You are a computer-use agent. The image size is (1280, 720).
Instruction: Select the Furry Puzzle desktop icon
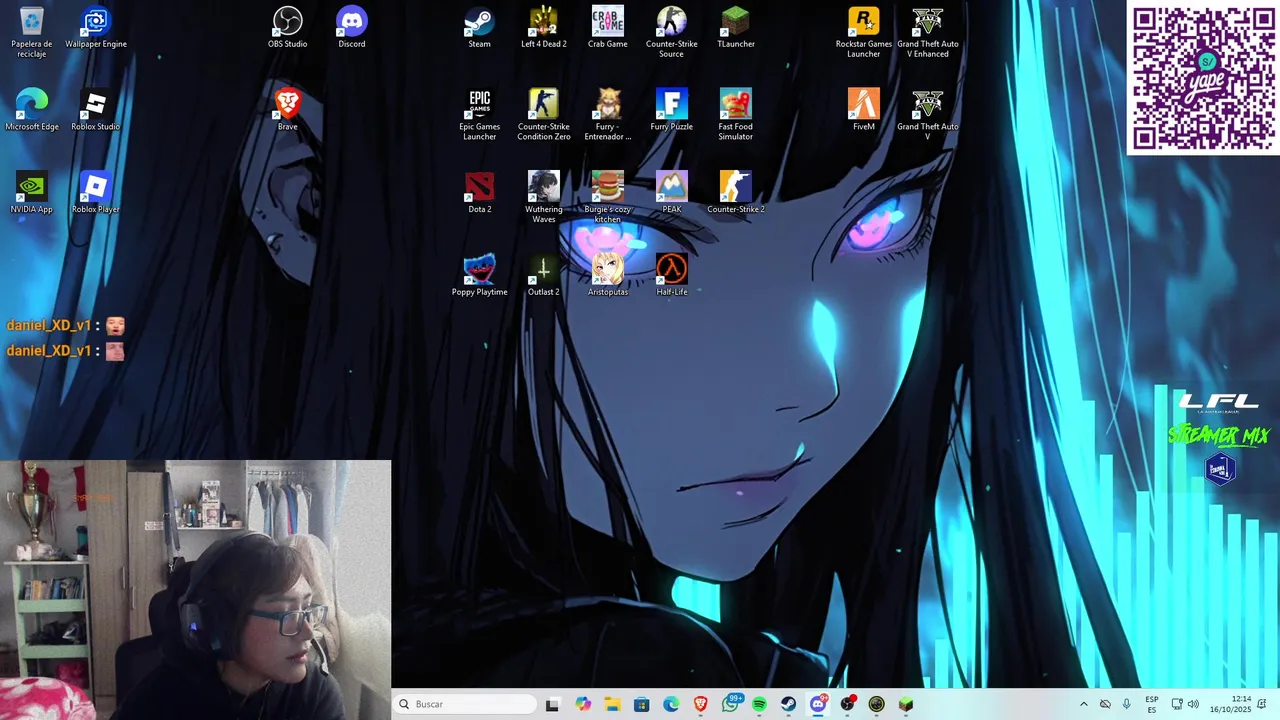tap(672, 110)
